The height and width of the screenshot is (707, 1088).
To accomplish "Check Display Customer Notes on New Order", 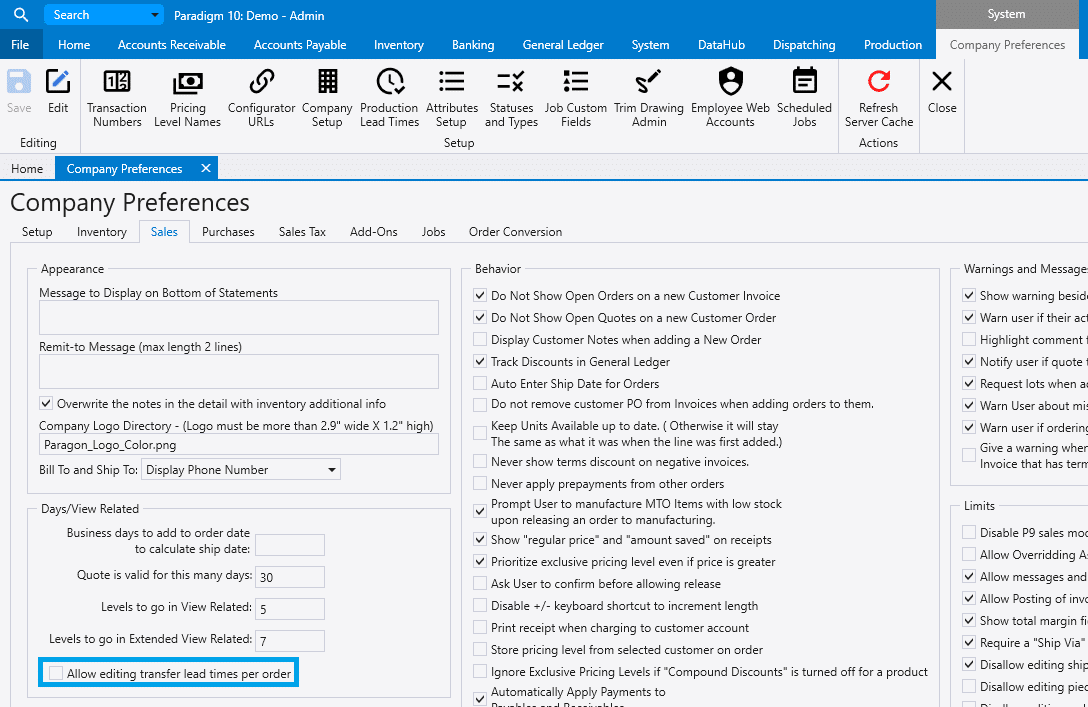I will click(x=479, y=339).
